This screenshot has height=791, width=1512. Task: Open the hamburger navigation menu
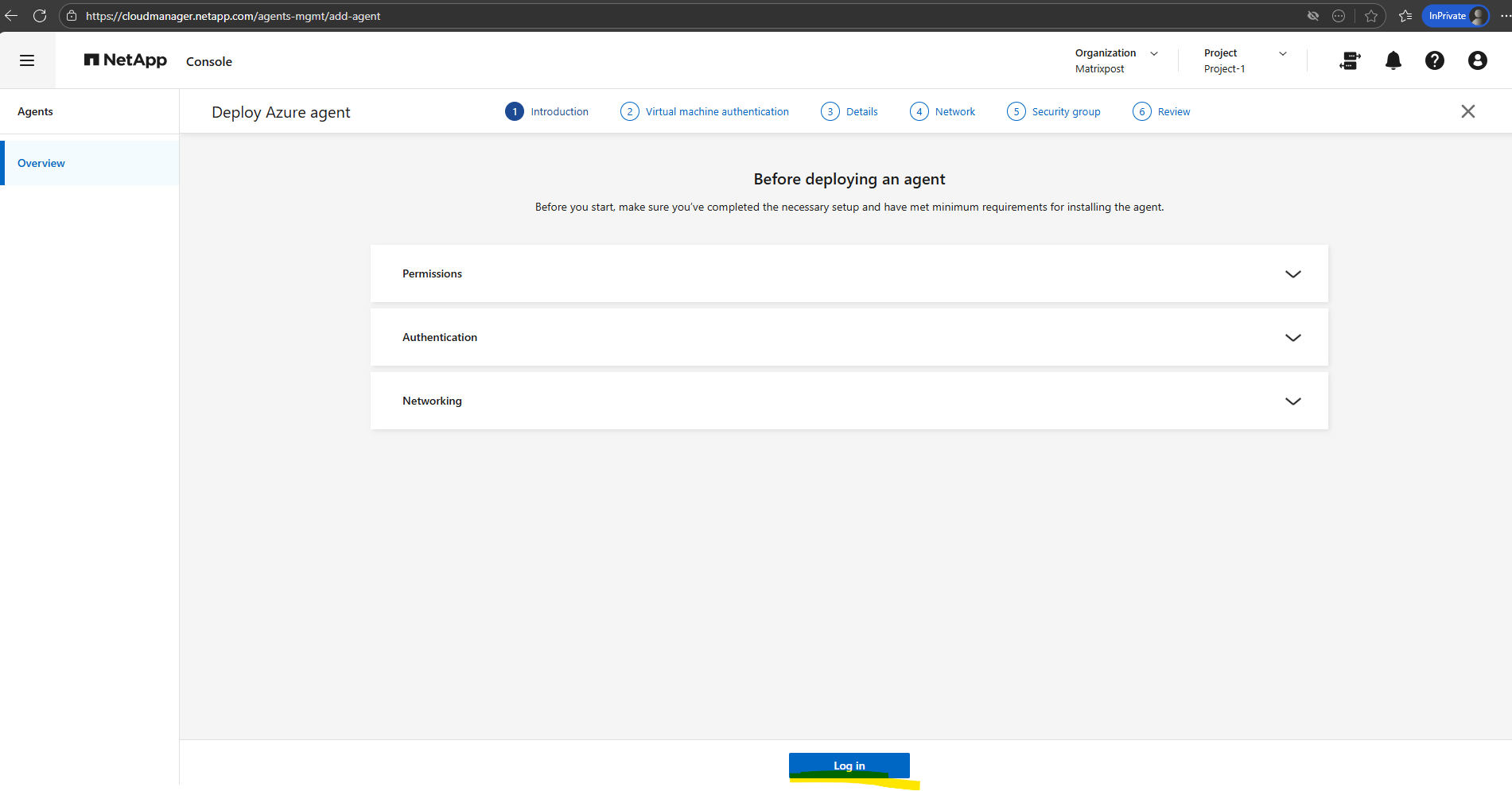pyautogui.click(x=27, y=60)
